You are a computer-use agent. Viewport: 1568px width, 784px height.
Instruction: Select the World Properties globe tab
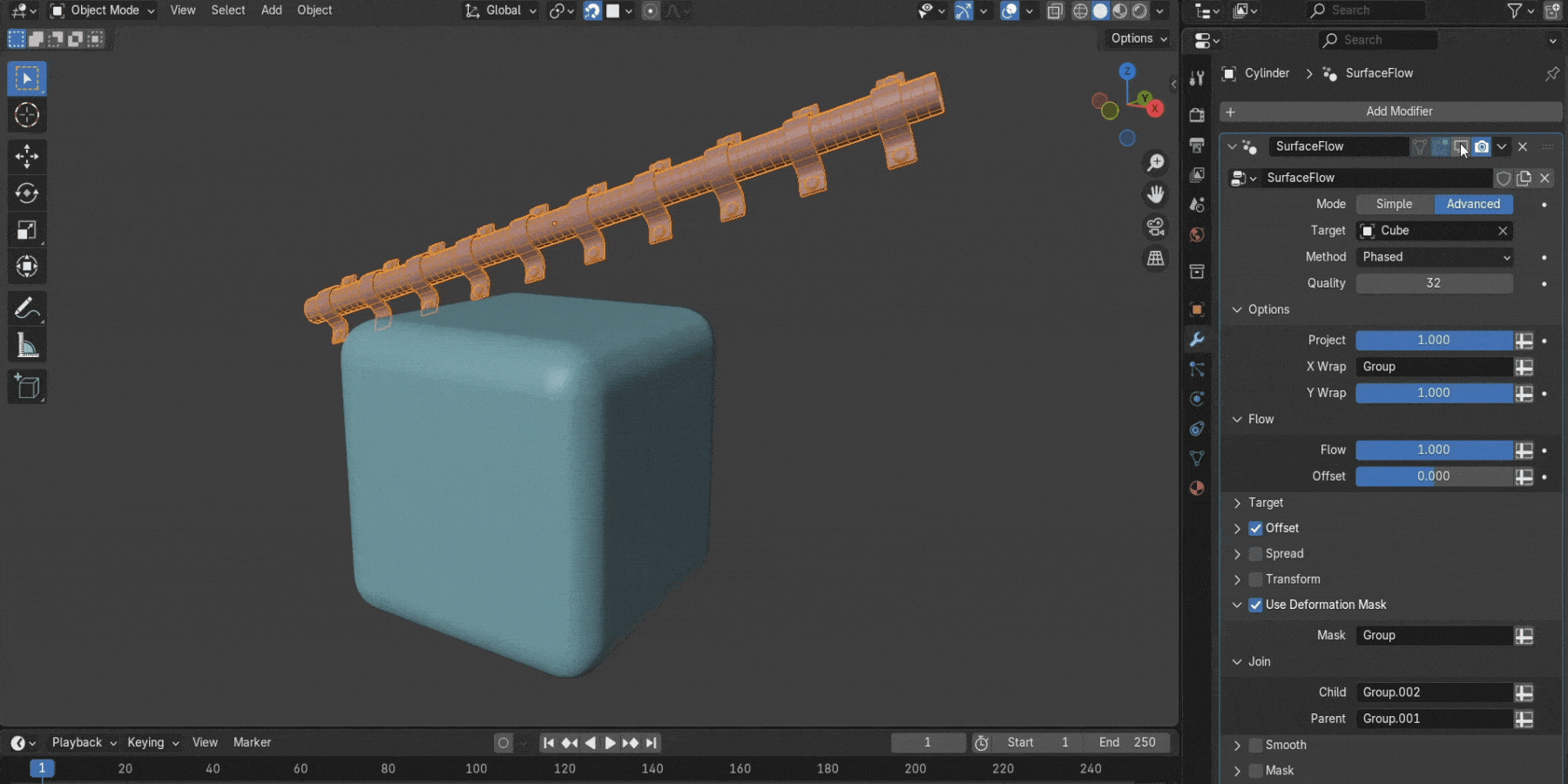pyautogui.click(x=1197, y=233)
